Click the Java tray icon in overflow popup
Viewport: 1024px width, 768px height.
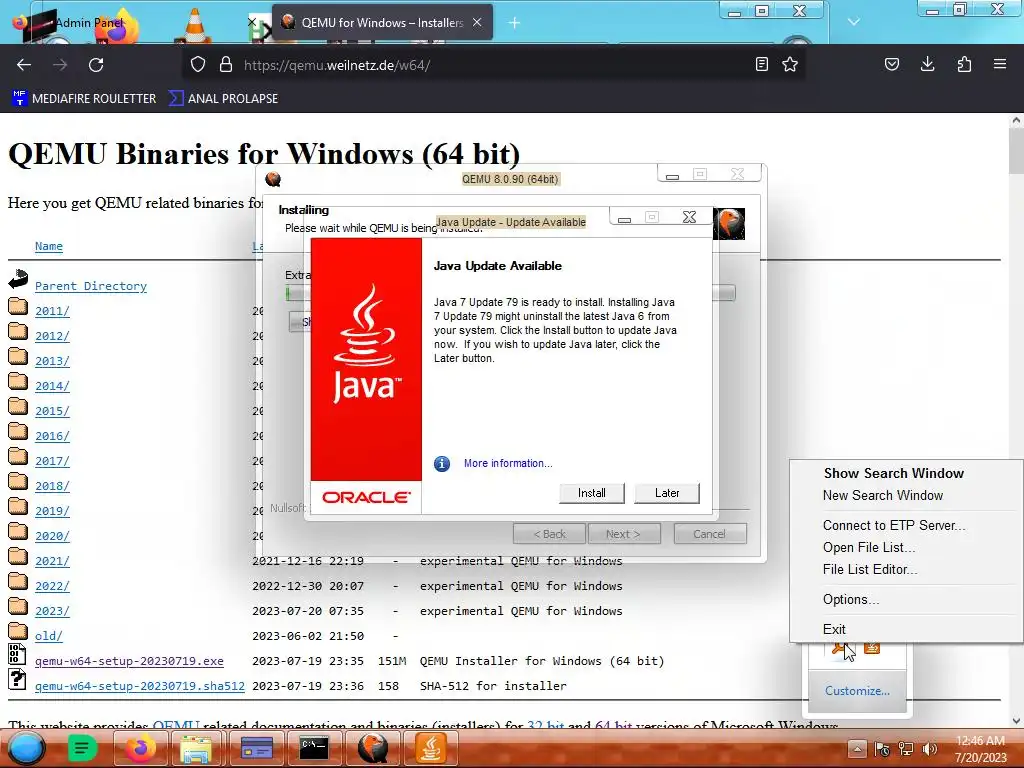click(x=872, y=648)
